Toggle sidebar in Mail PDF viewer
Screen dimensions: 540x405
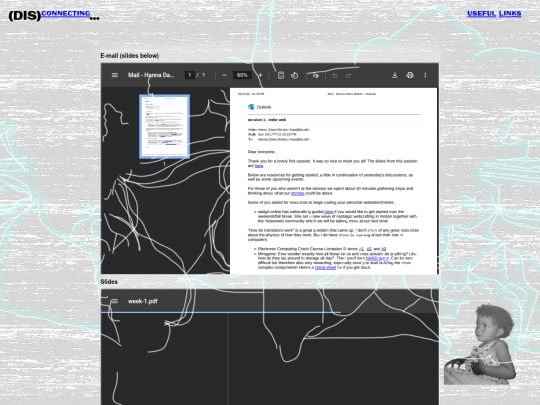point(115,75)
